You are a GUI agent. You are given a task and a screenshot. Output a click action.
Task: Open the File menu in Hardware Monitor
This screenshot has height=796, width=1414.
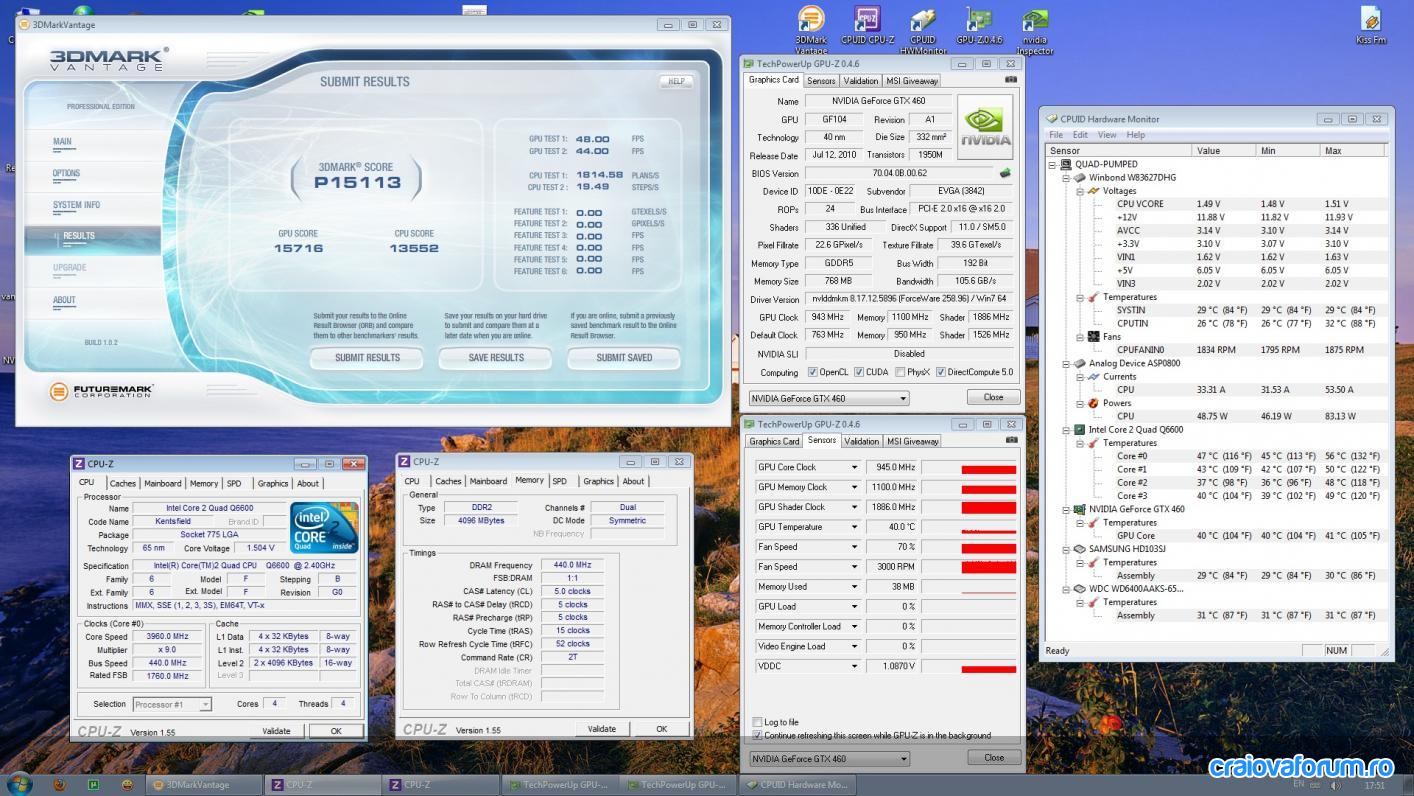point(1055,135)
